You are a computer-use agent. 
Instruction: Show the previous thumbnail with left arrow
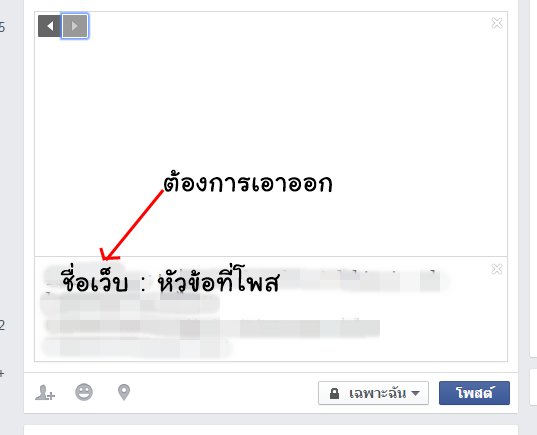[x=50, y=26]
